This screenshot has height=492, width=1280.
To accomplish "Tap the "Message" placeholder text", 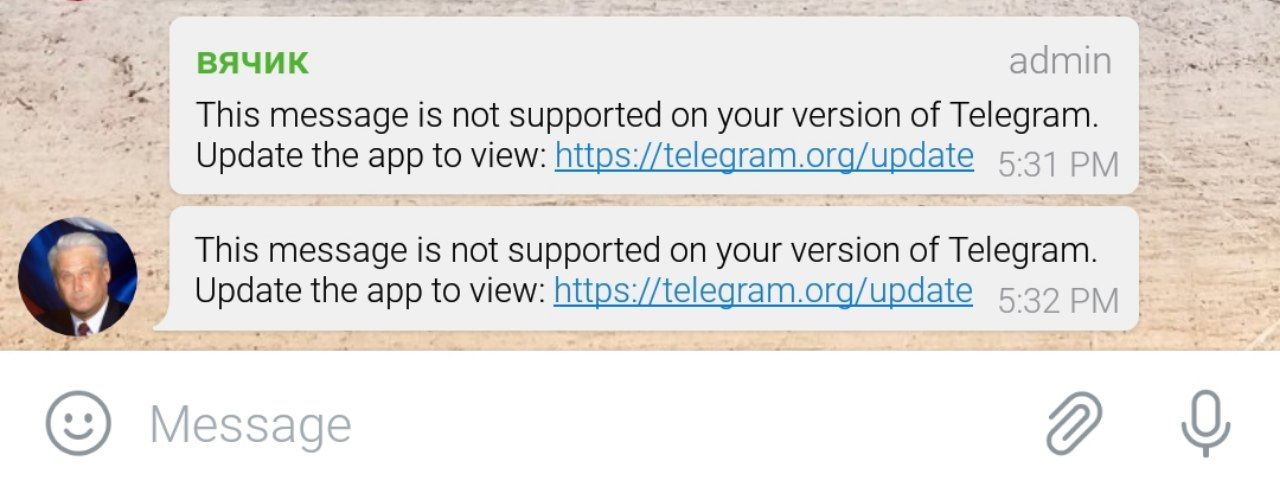I will [250, 425].
